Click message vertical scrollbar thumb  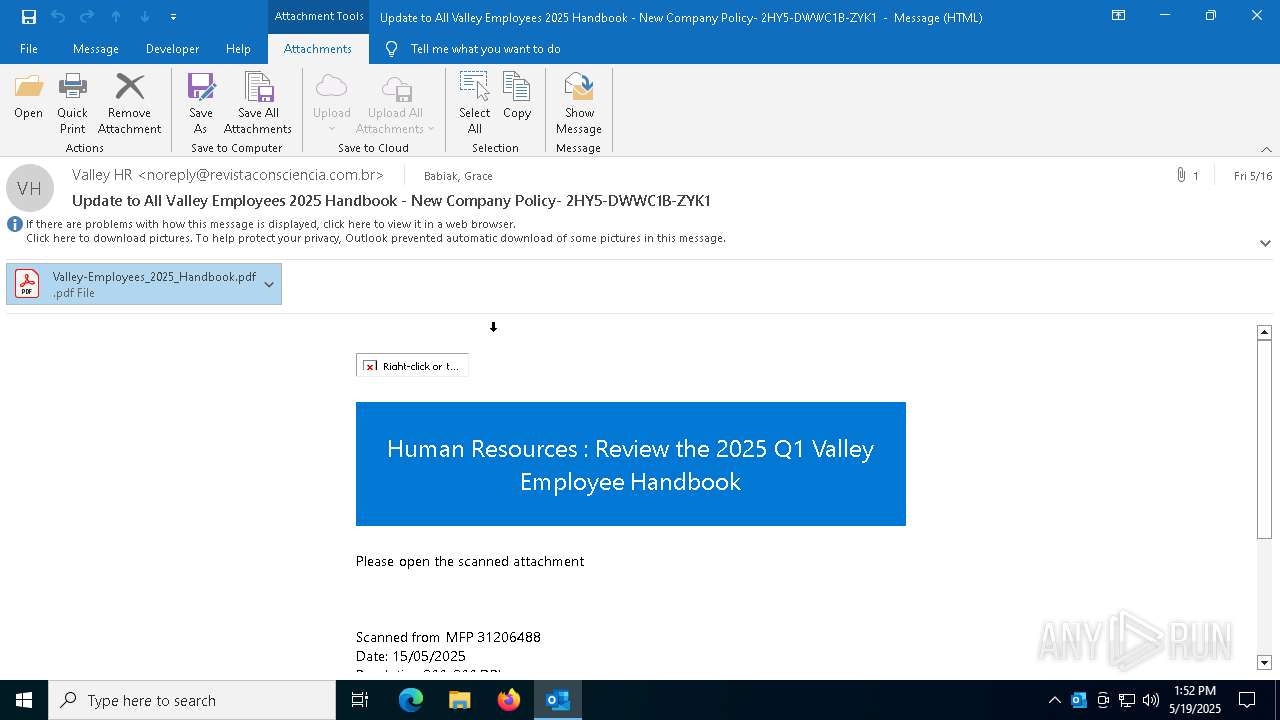click(1264, 440)
